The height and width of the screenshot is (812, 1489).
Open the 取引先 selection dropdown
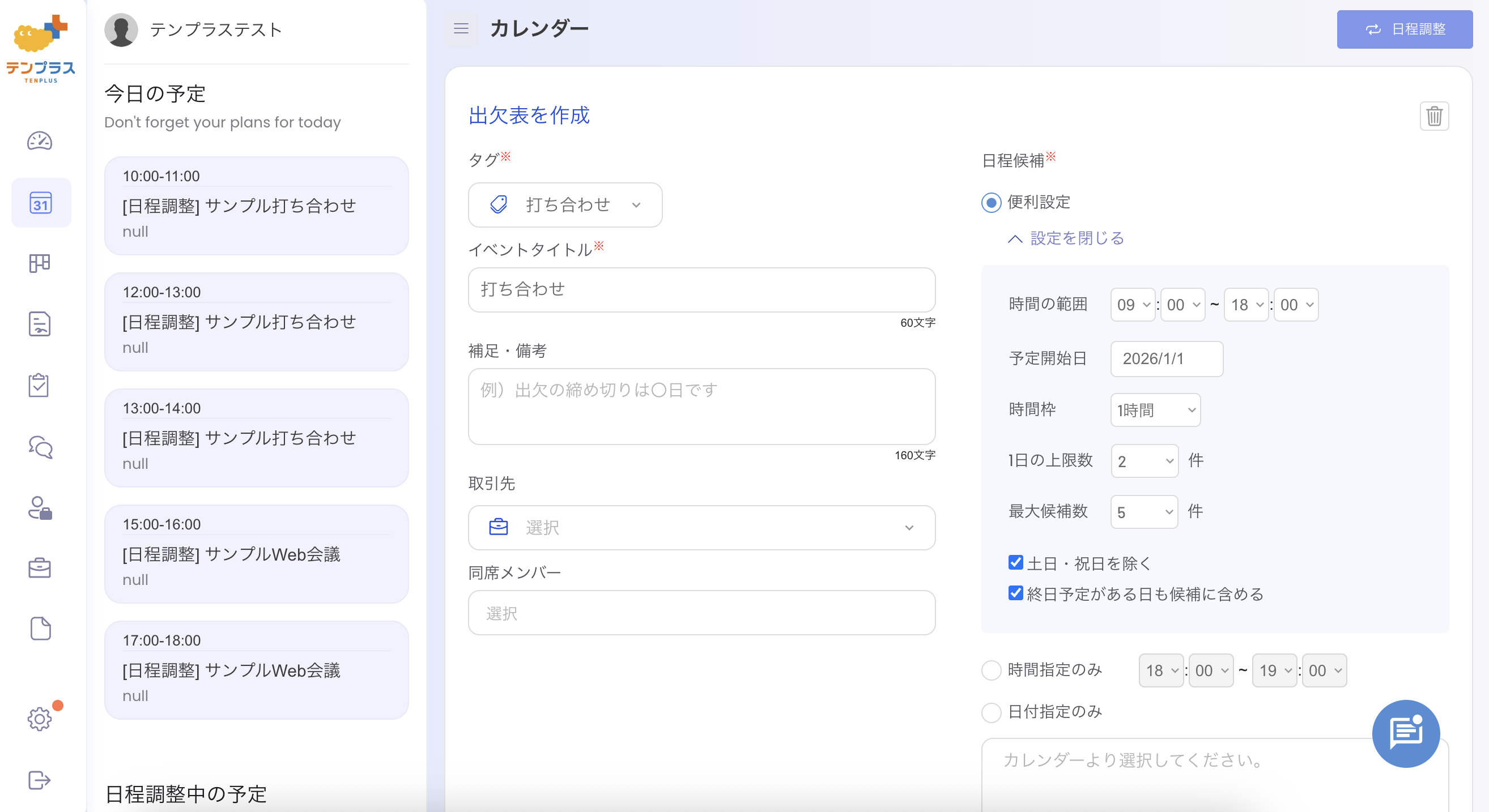(701, 527)
